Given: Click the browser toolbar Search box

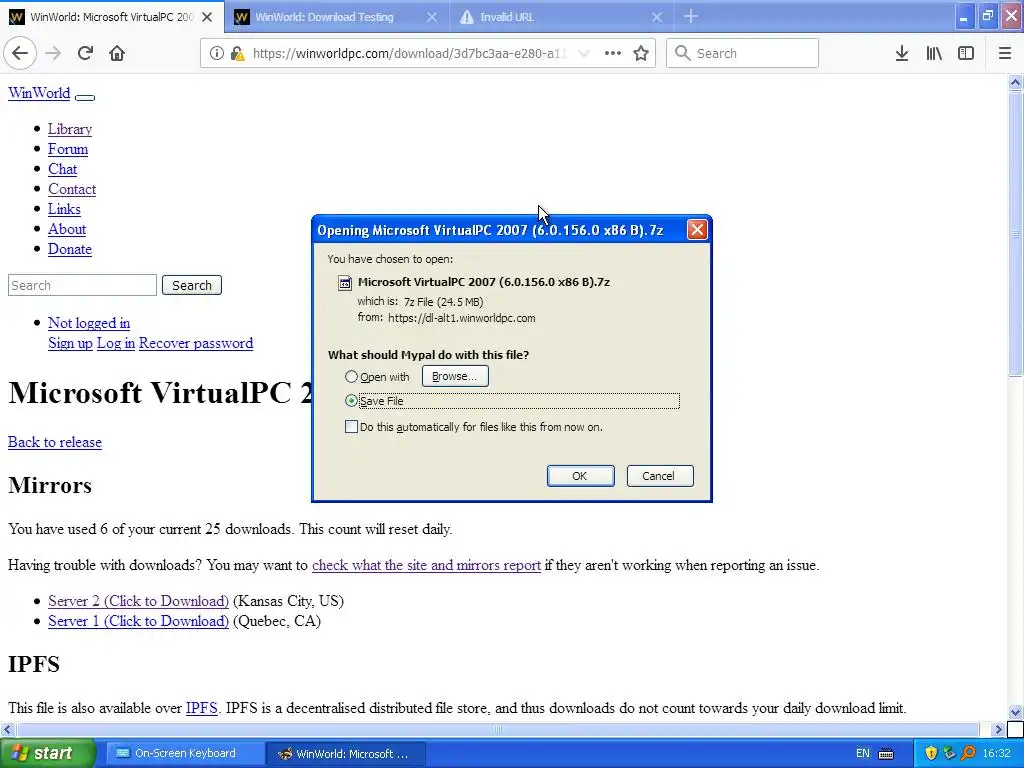Looking at the screenshot, I should (743, 53).
